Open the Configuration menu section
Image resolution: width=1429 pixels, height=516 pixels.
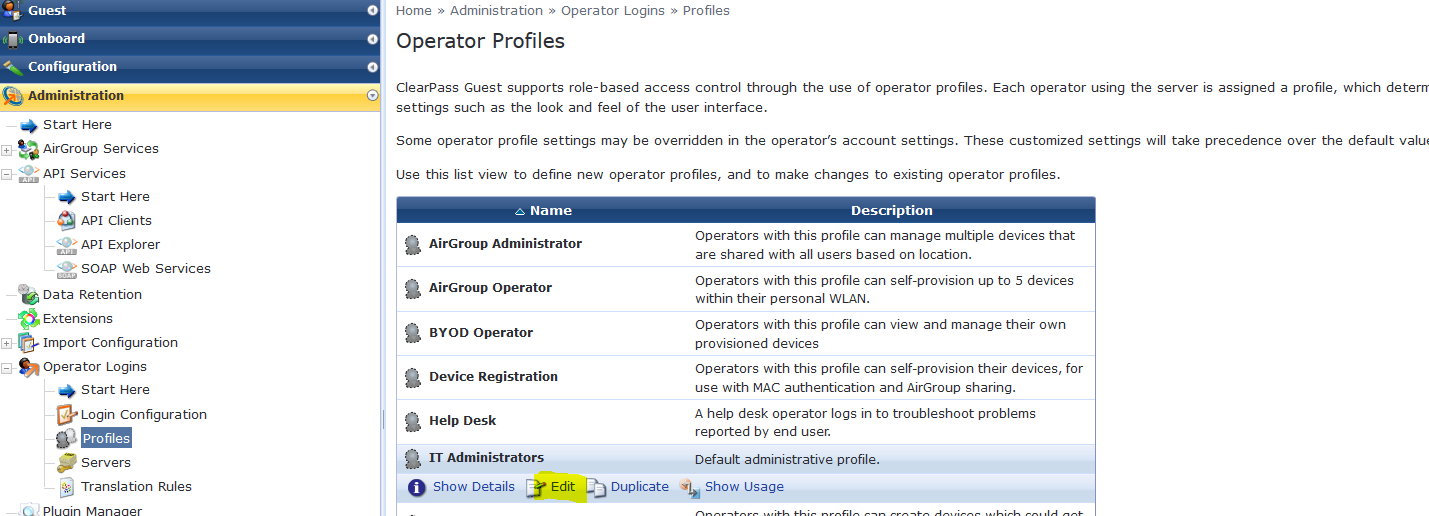190,67
